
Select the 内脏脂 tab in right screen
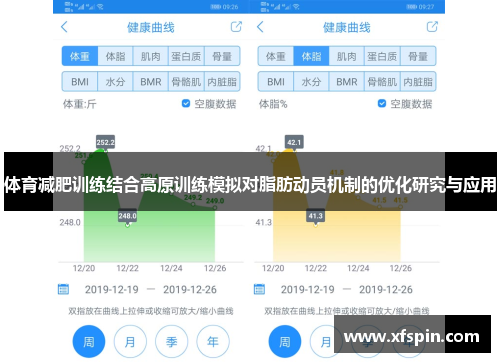click(x=418, y=82)
